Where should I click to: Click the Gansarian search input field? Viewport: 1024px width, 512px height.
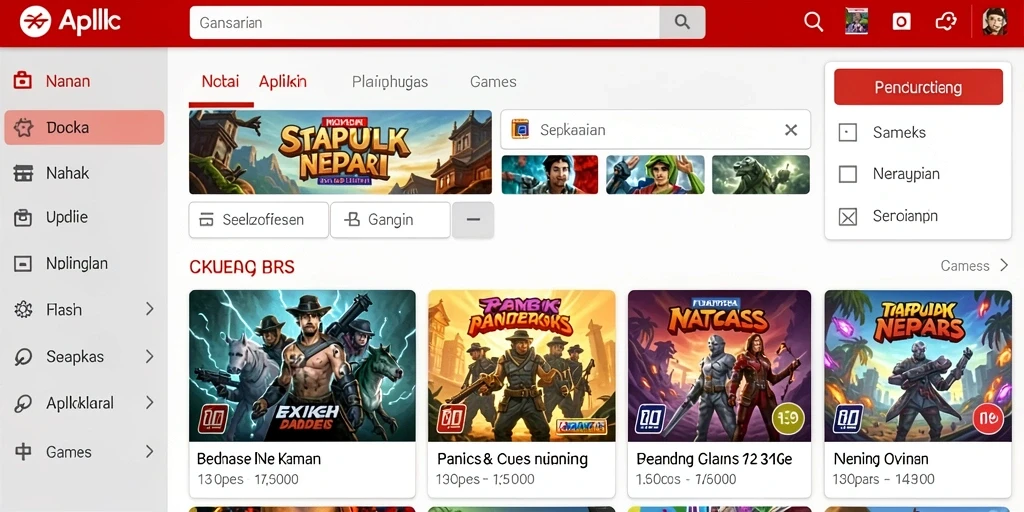coord(424,22)
